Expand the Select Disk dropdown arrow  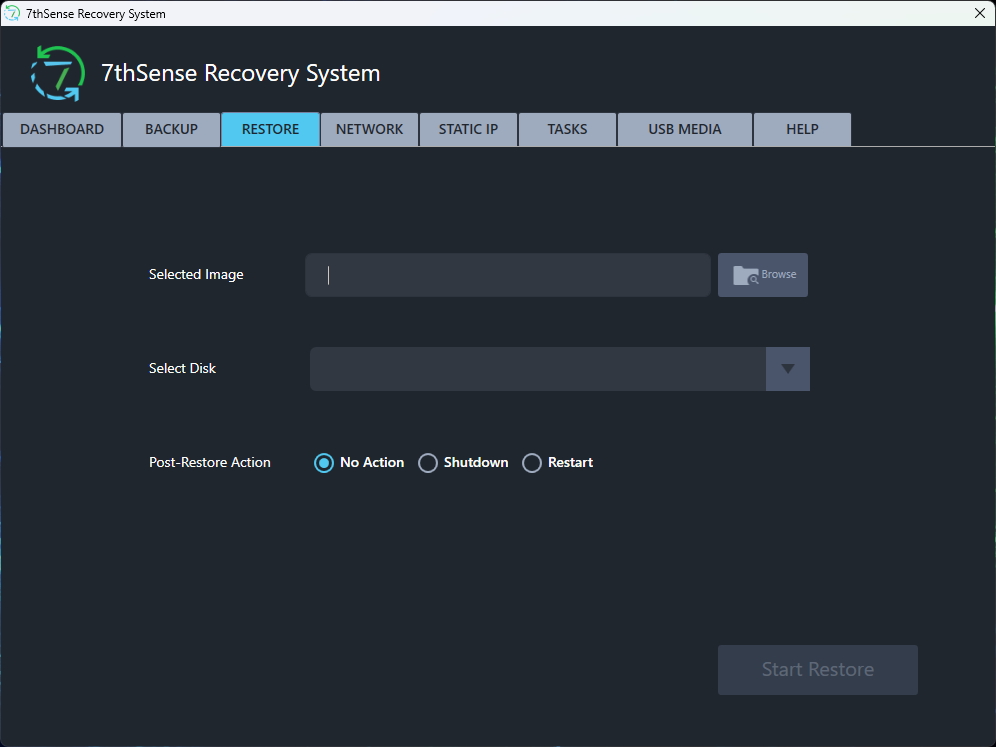pyautogui.click(x=788, y=369)
